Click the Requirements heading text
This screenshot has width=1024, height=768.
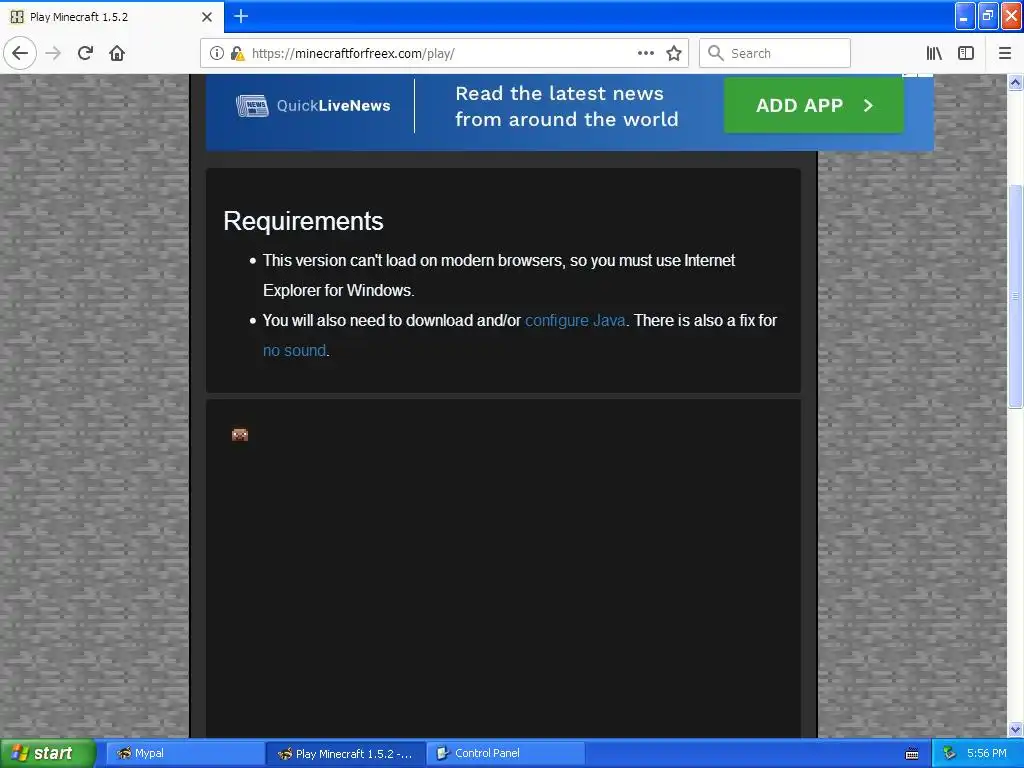pos(303,221)
